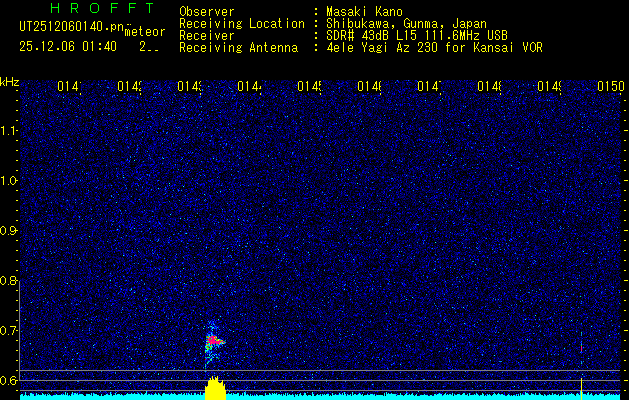Click the 0143 time marker
629x400 pixels.
tap(189, 86)
